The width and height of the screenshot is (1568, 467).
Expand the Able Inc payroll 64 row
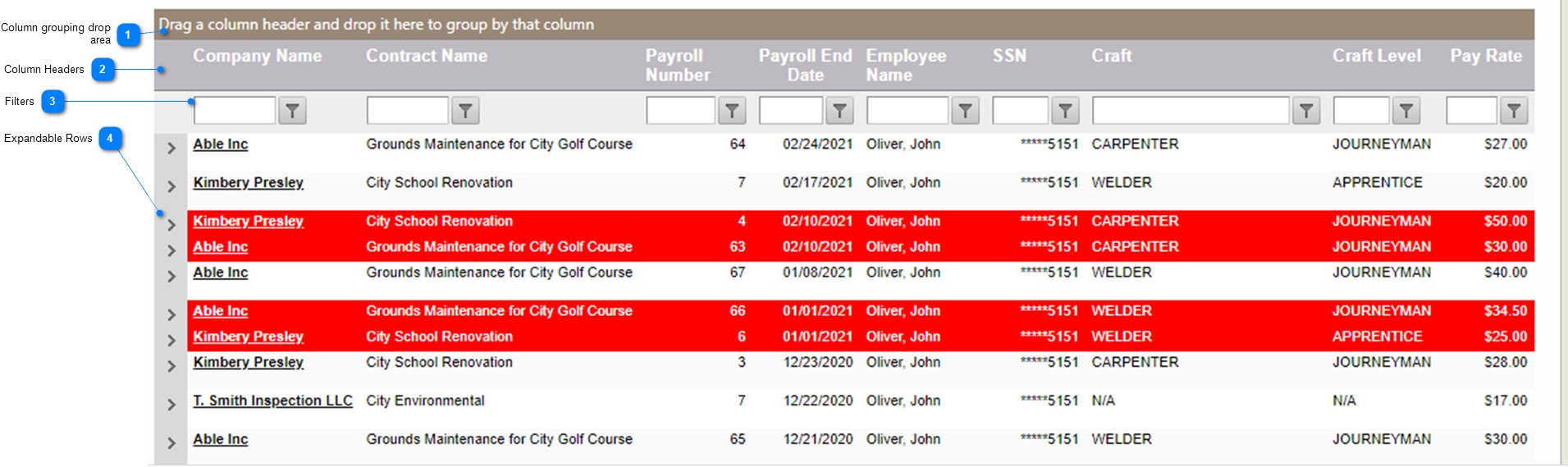click(x=171, y=149)
